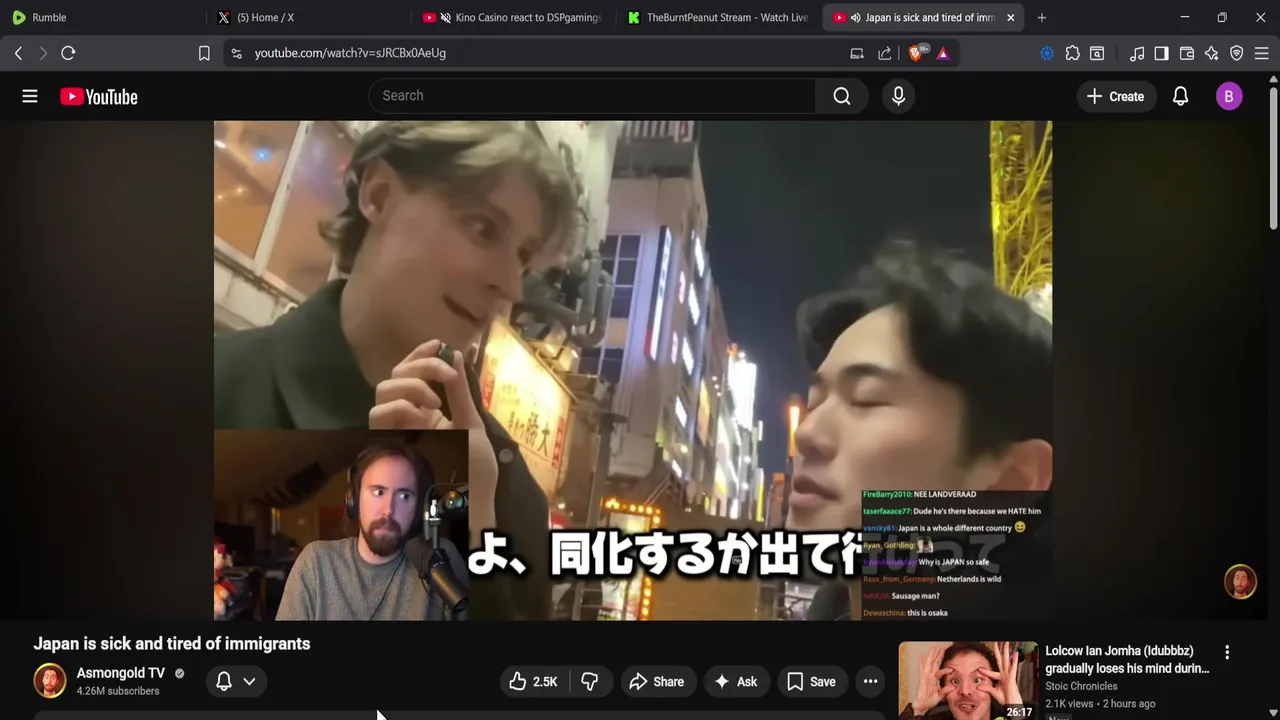Close the Japan is sick tab
The width and height of the screenshot is (1280, 720).
point(1010,17)
